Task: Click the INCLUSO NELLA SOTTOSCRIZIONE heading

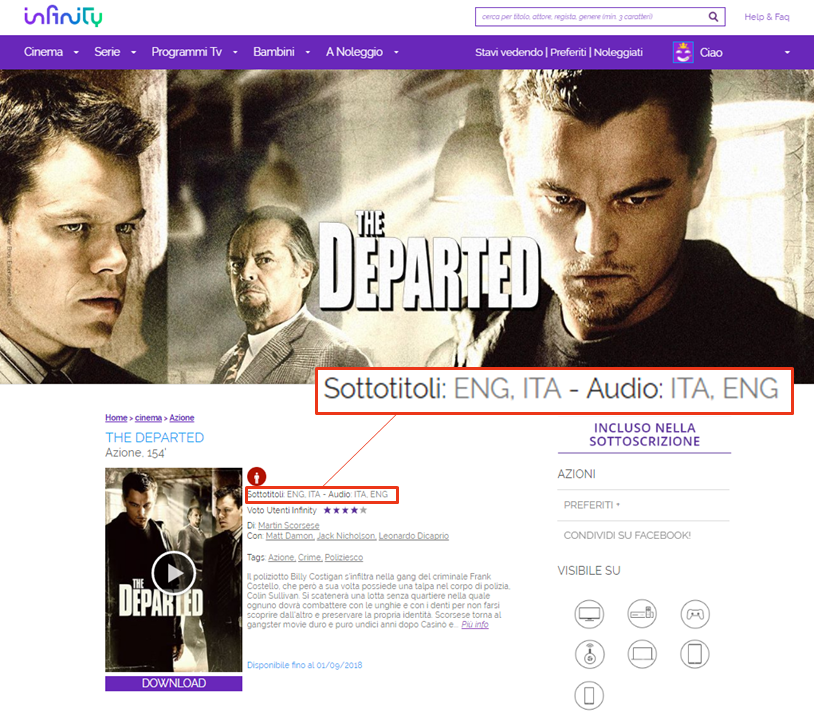Action: click(644, 434)
